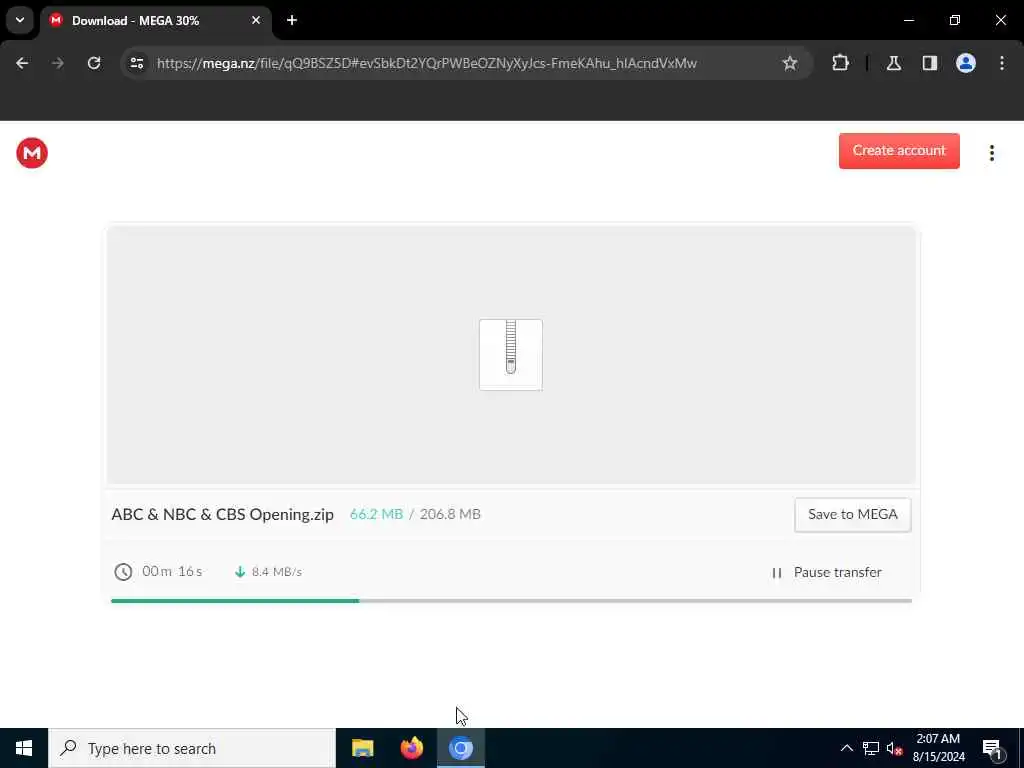Click the 00 m 16 s remaining time
This screenshot has width=1024, height=768.
coord(172,571)
